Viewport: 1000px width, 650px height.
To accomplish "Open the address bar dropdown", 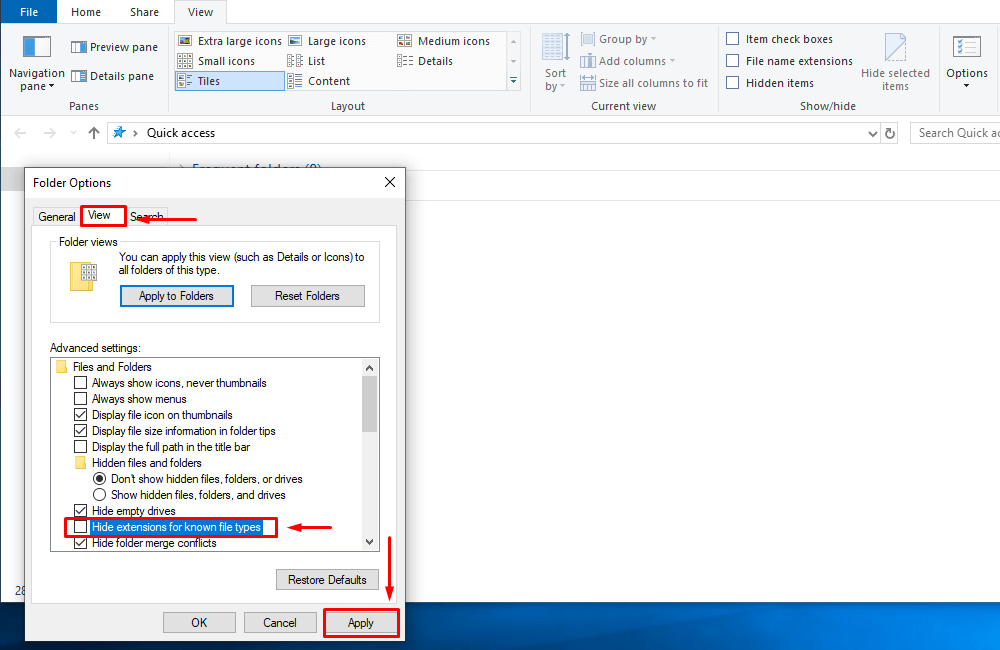I will [872, 132].
